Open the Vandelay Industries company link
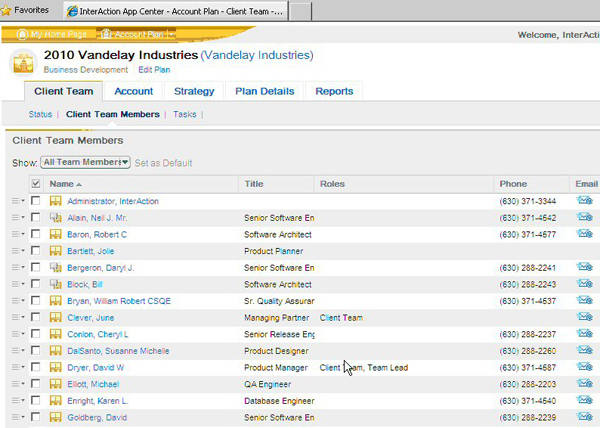This screenshot has width=600, height=428. (x=257, y=55)
